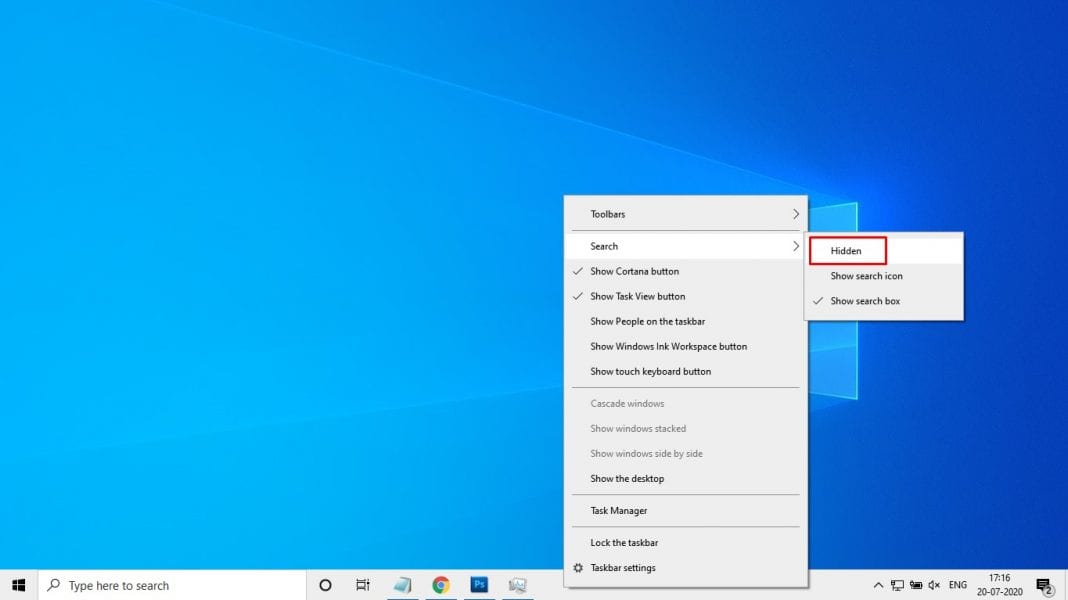The image size is (1068, 600).
Task: Choose Hidden to hide search
Action: [x=846, y=250]
